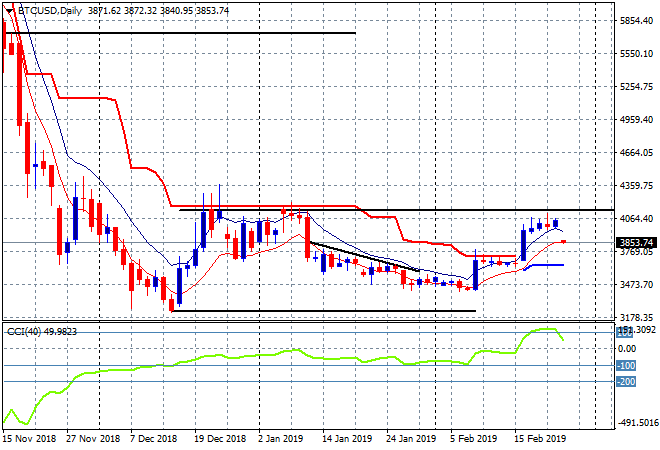Click the 27 Nov 2018 date label

[93, 439]
